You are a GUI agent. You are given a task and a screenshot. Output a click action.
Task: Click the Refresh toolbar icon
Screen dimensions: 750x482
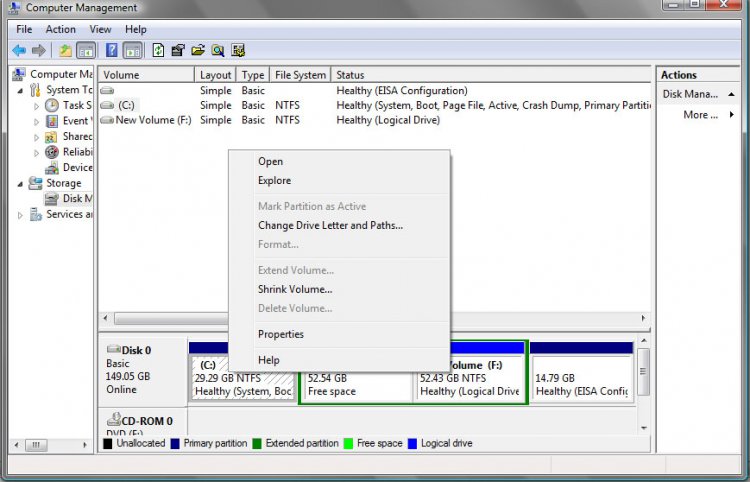click(x=158, y=50)
